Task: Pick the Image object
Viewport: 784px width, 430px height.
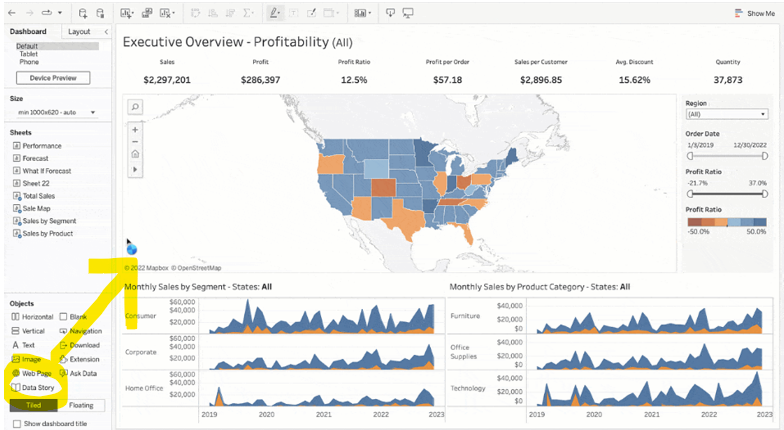Action: (x=26, y=359)
